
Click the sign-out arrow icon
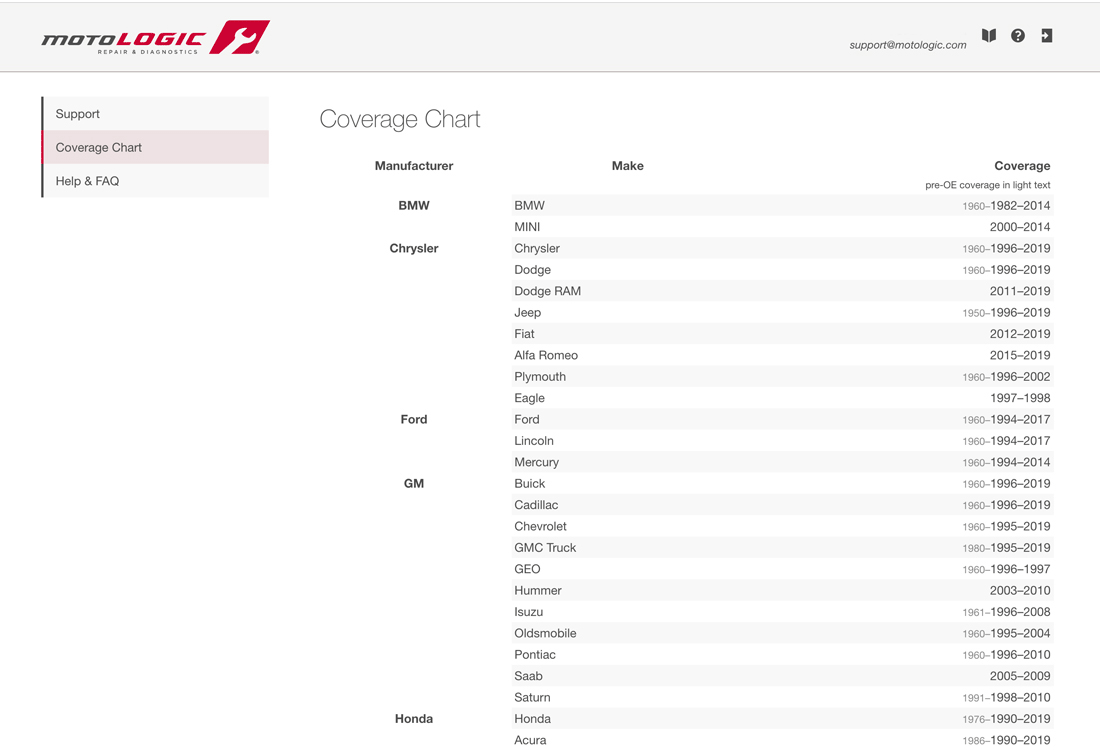(1047, 36)
